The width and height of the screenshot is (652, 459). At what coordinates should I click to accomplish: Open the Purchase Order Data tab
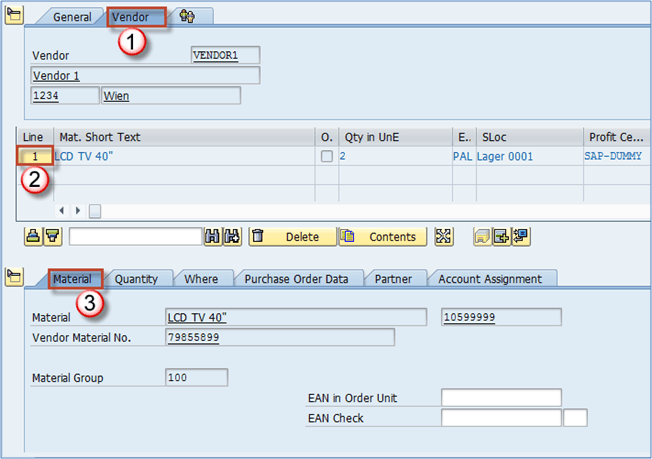[297, 279]
